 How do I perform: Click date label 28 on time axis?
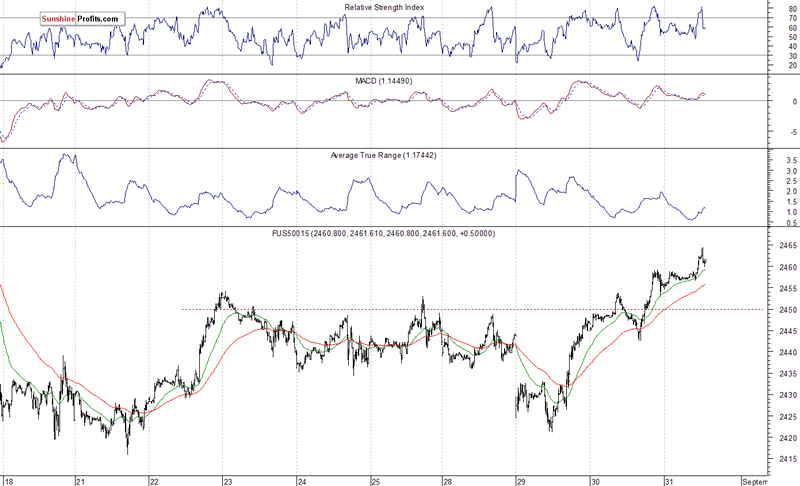coord(447,479)
